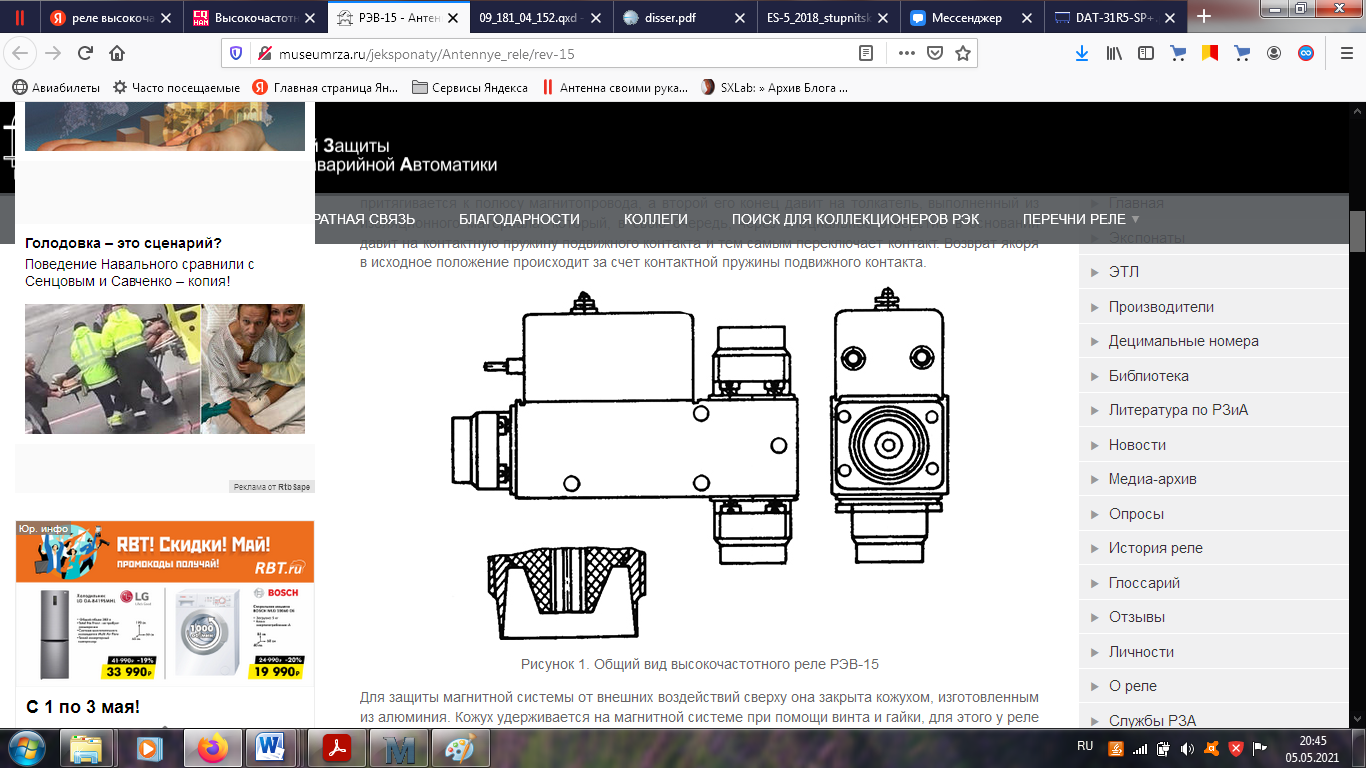Expand the ПЕРЕЧНИ РЕЛЕ dropdown menu

(1080, 219)
